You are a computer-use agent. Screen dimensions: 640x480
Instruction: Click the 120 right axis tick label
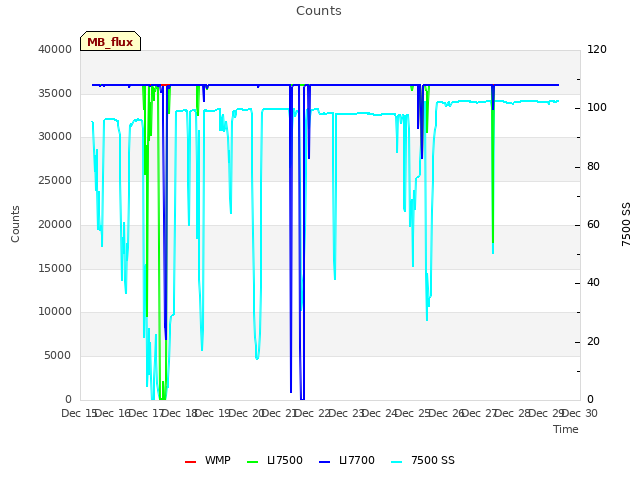click(x=597, y=49)
